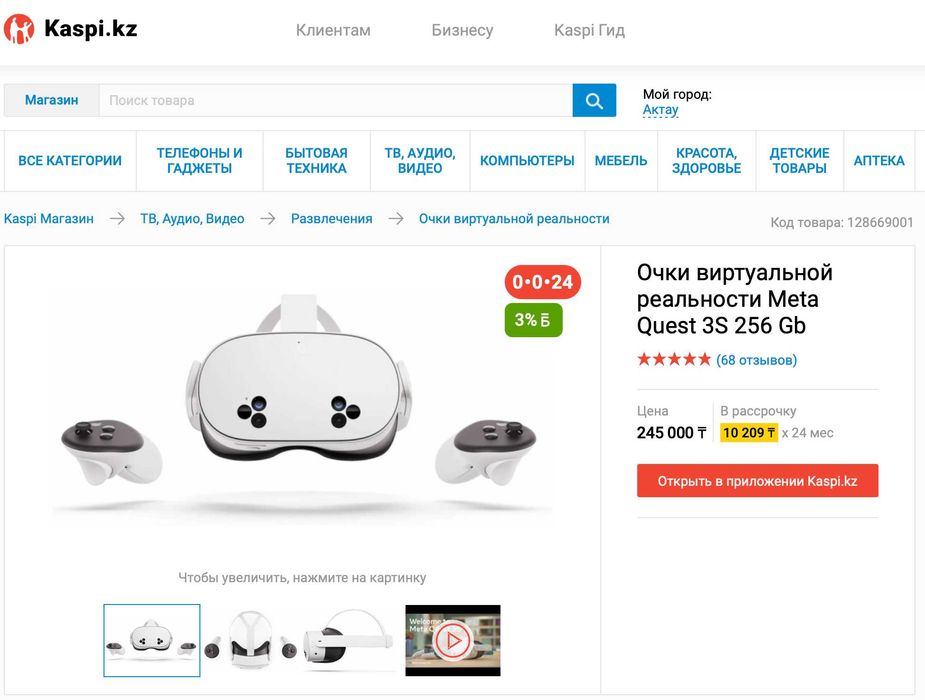
Task: Open the КОМПЬЮТЕРЫ category
Action: tap(527, 160)
